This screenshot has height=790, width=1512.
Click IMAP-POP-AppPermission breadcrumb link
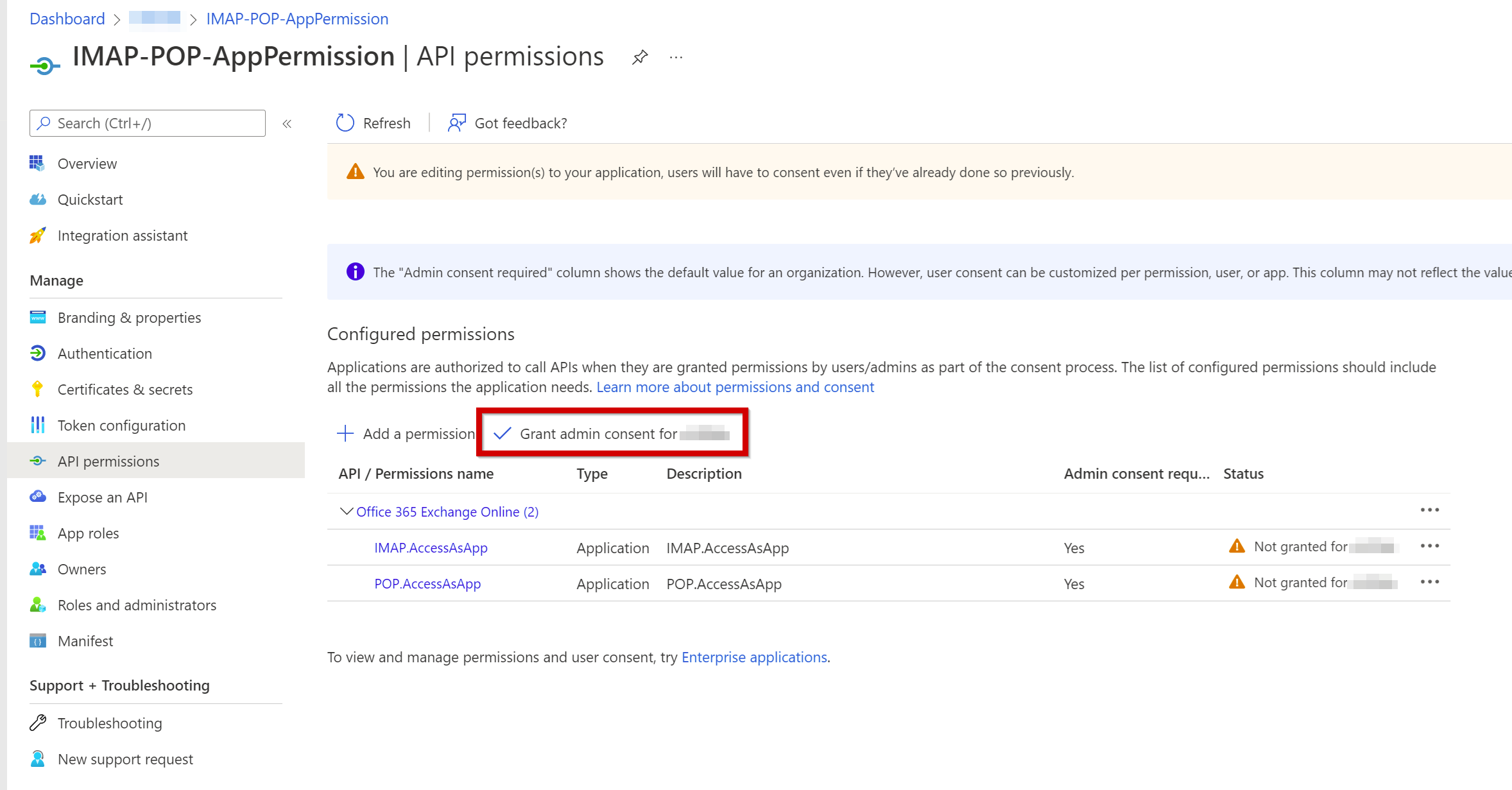pos(297,19)
